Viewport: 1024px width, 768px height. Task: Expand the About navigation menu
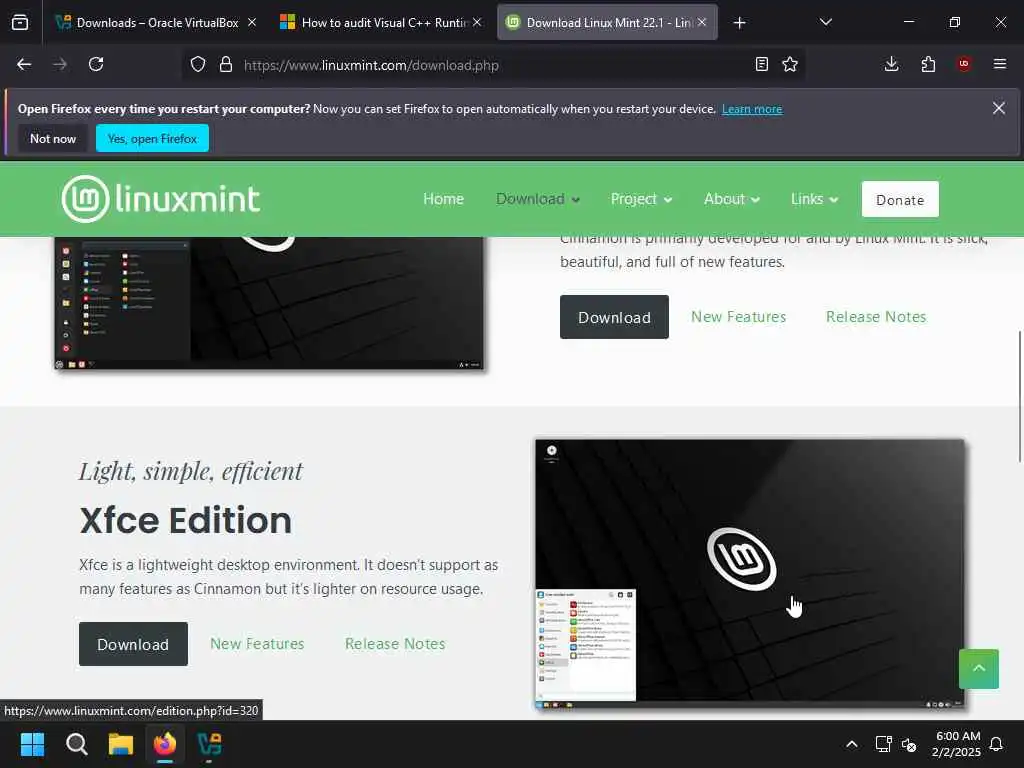pos(731,199)
